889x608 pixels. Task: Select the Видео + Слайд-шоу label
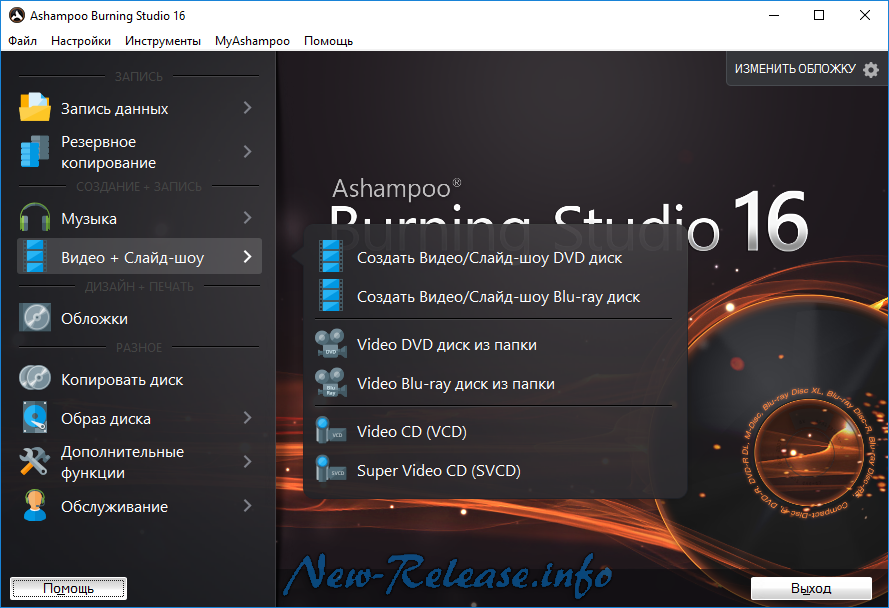coord(132,257)
